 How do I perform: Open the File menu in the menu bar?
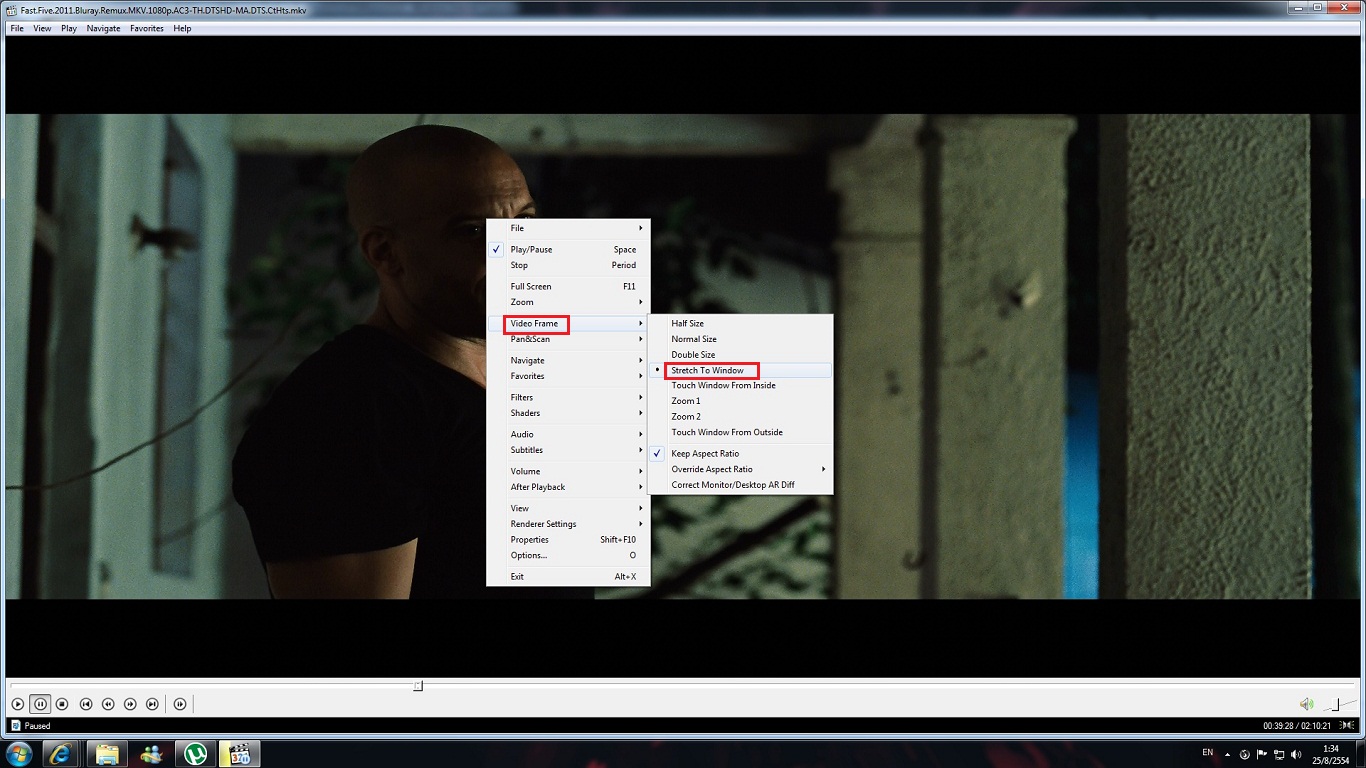[x=17, y=28]
